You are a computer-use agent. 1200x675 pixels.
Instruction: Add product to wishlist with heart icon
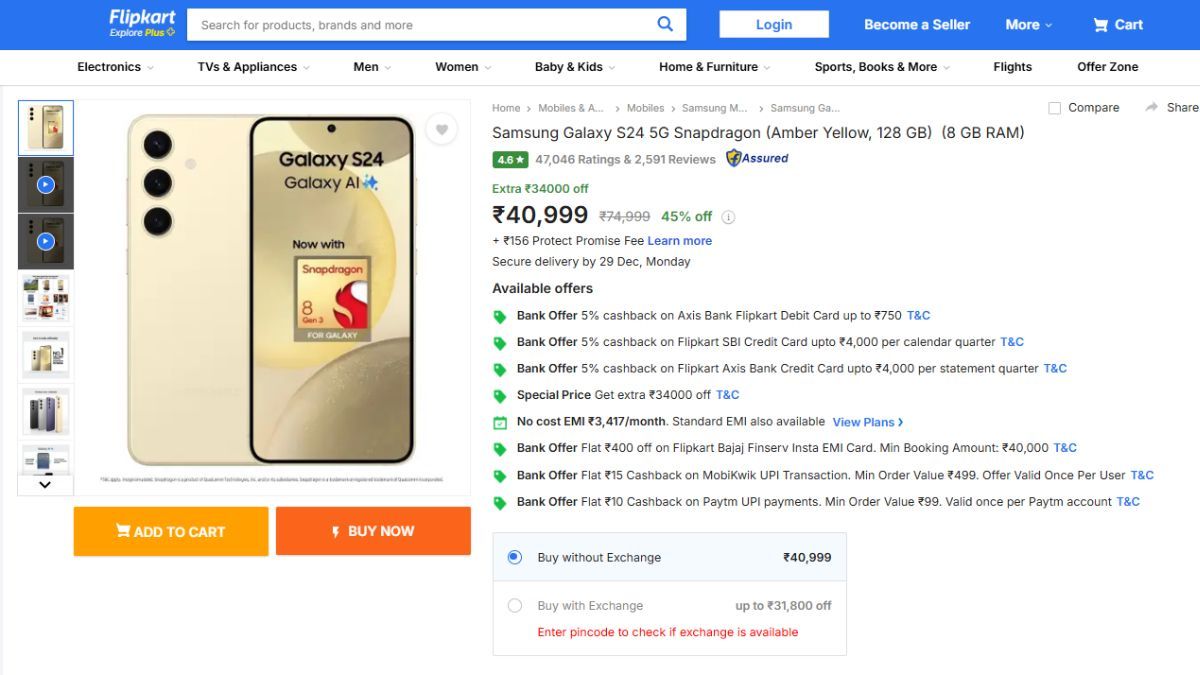point(441,129)
